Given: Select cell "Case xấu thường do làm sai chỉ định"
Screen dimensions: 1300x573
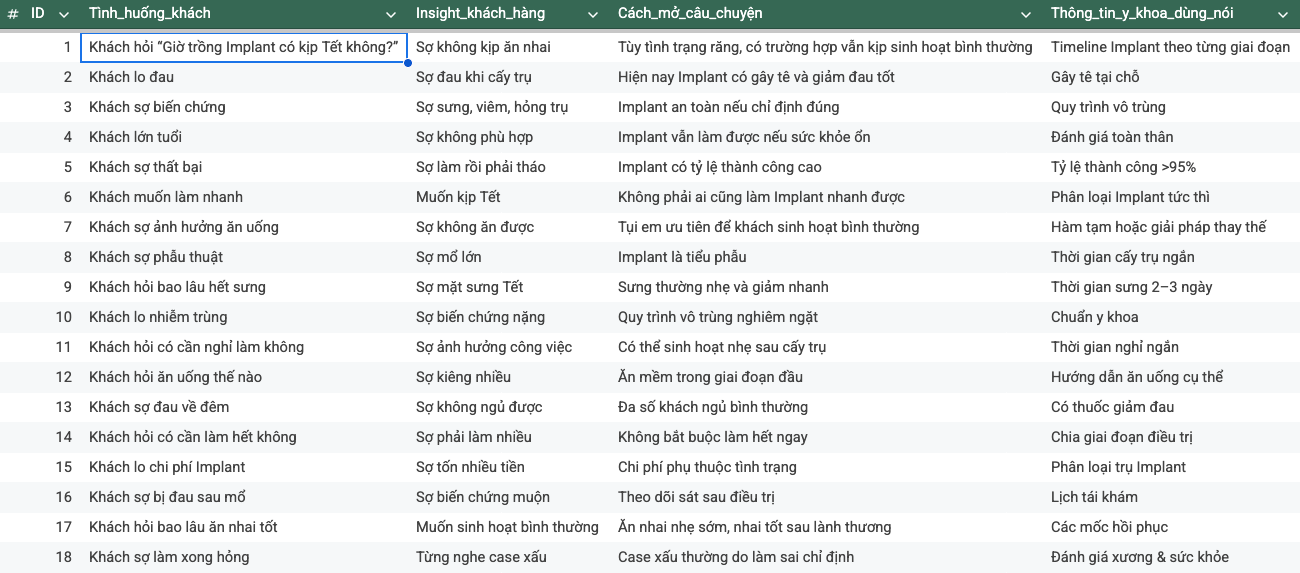Looking at the screenshot, I should tap(826, 557).
